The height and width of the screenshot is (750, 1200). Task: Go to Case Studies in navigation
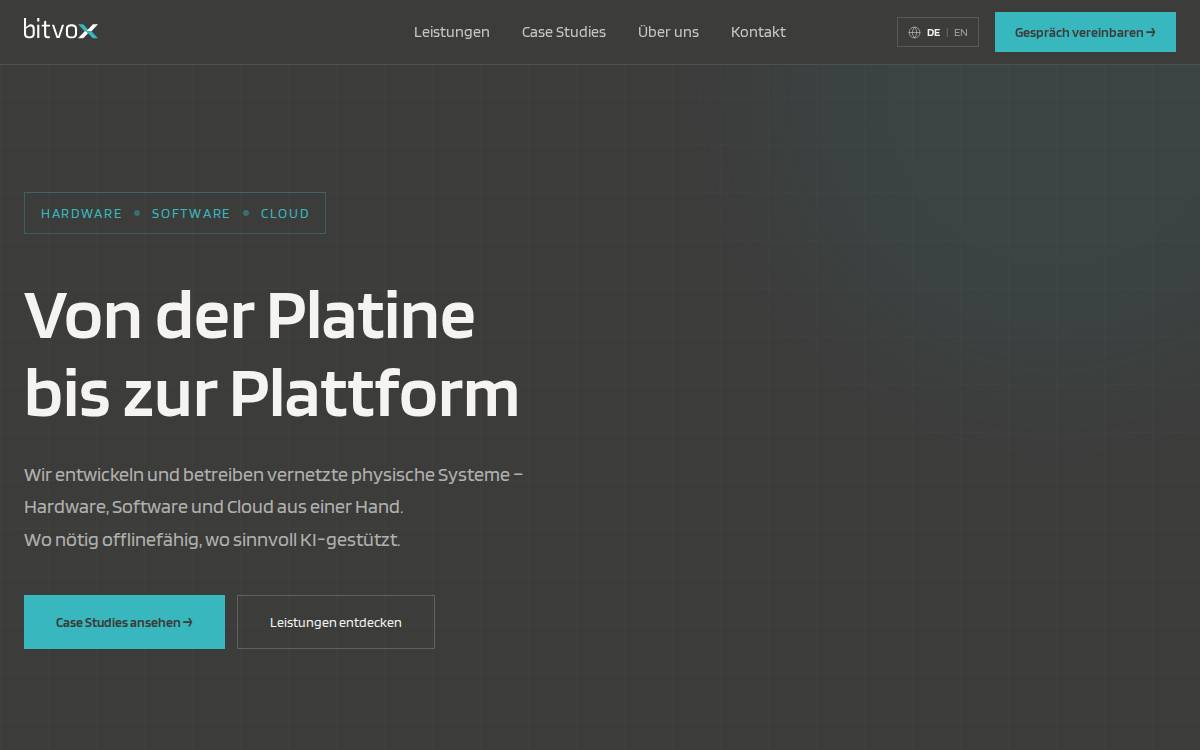(564, 32)
